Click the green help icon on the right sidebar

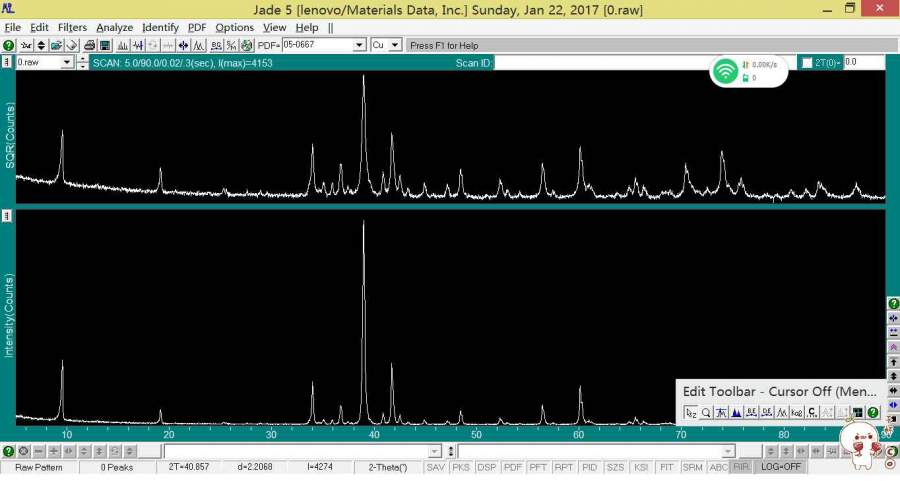click(893, 303)
